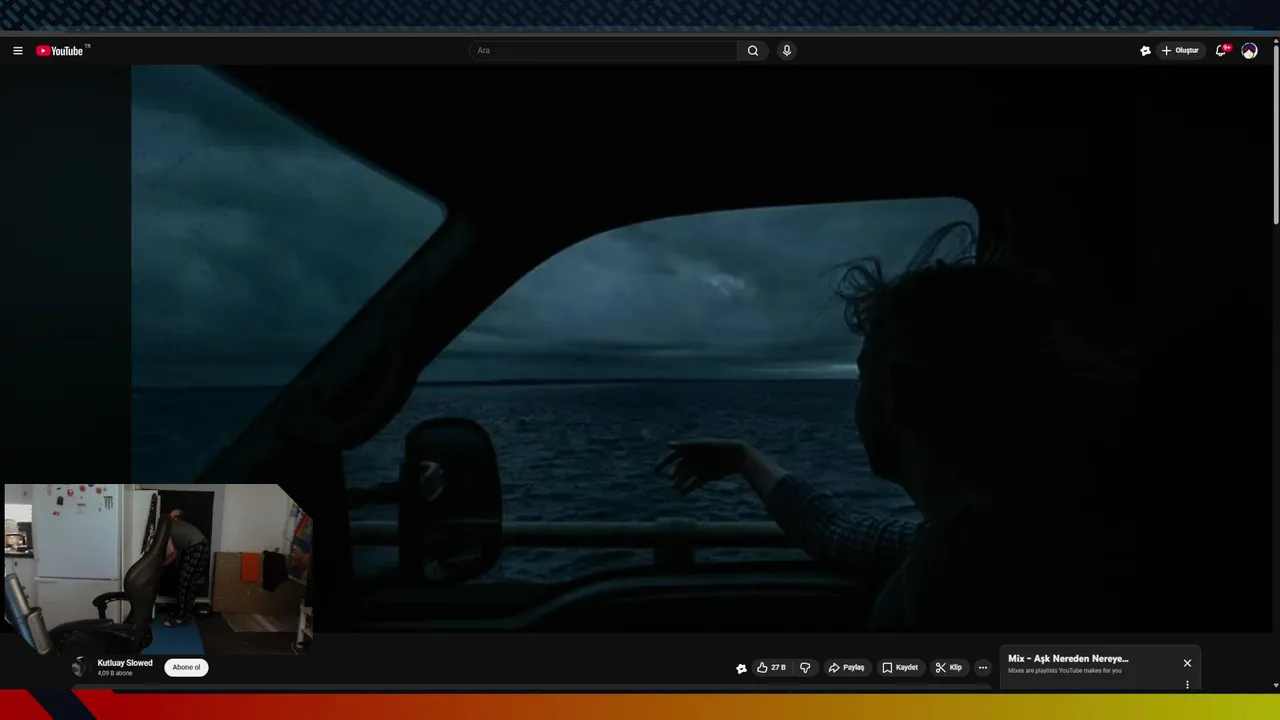Open the account avatar menu
The width and height of the screenshot is (1280, 720).
(1249, 51)
